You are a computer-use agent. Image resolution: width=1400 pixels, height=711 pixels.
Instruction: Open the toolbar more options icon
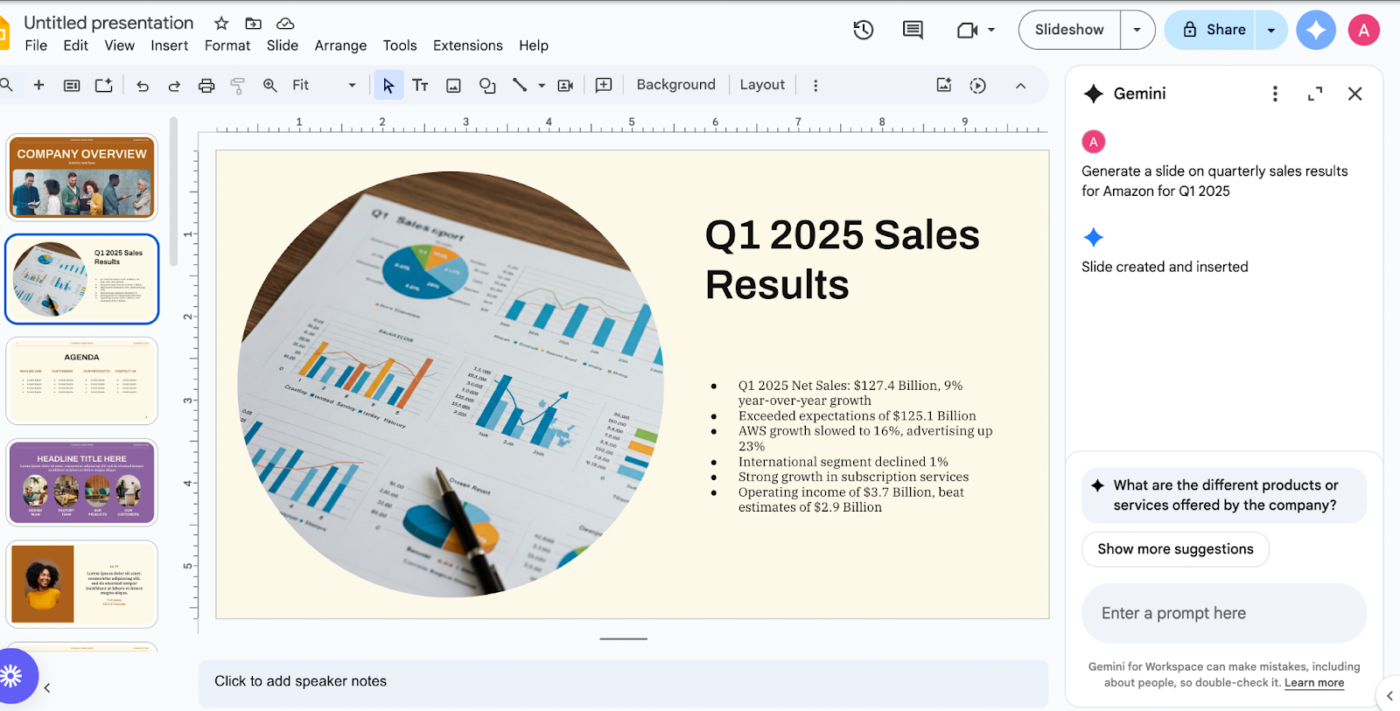815,85
